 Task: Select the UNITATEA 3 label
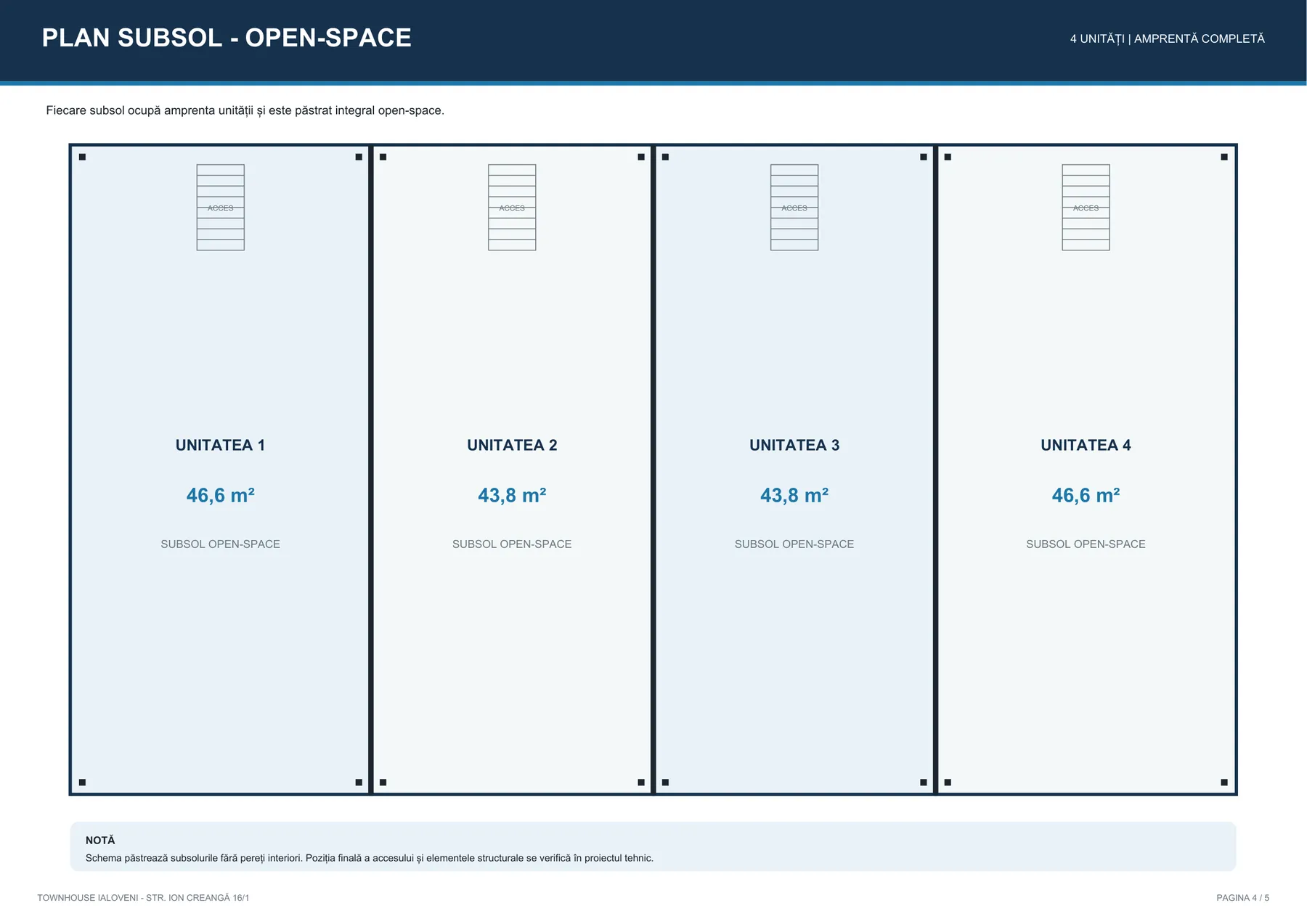pyautogui.click(x=794, y=445)
